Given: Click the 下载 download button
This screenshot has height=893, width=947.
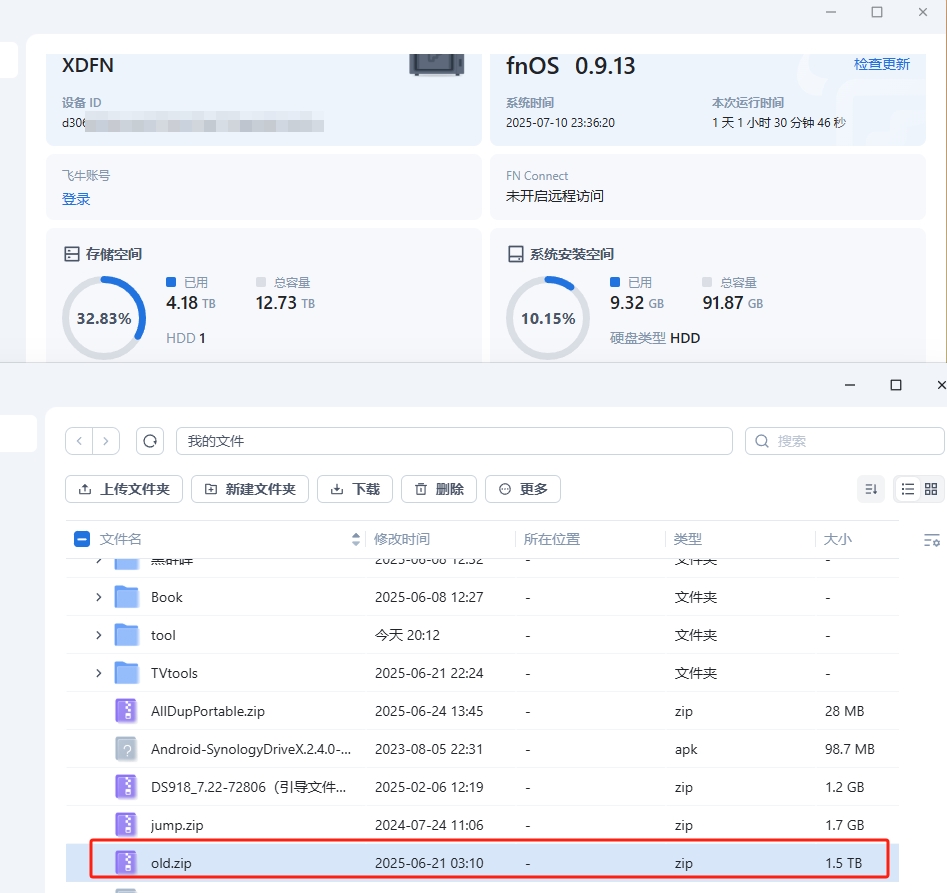Looking at the screenshot, I should tap(355, 489).
